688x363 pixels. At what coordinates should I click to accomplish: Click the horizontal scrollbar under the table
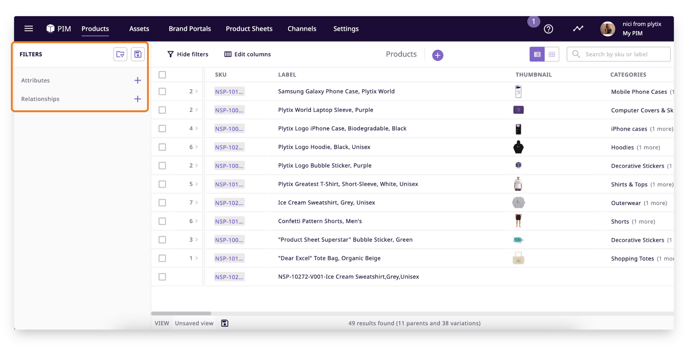pyautogui.click(x=181, y=313)
